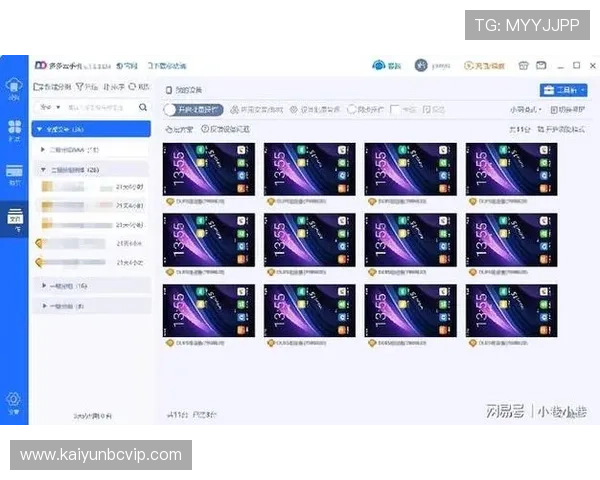Tick the empty square checkbox in toolbar

pyautogui.click(x=394, y=109)
